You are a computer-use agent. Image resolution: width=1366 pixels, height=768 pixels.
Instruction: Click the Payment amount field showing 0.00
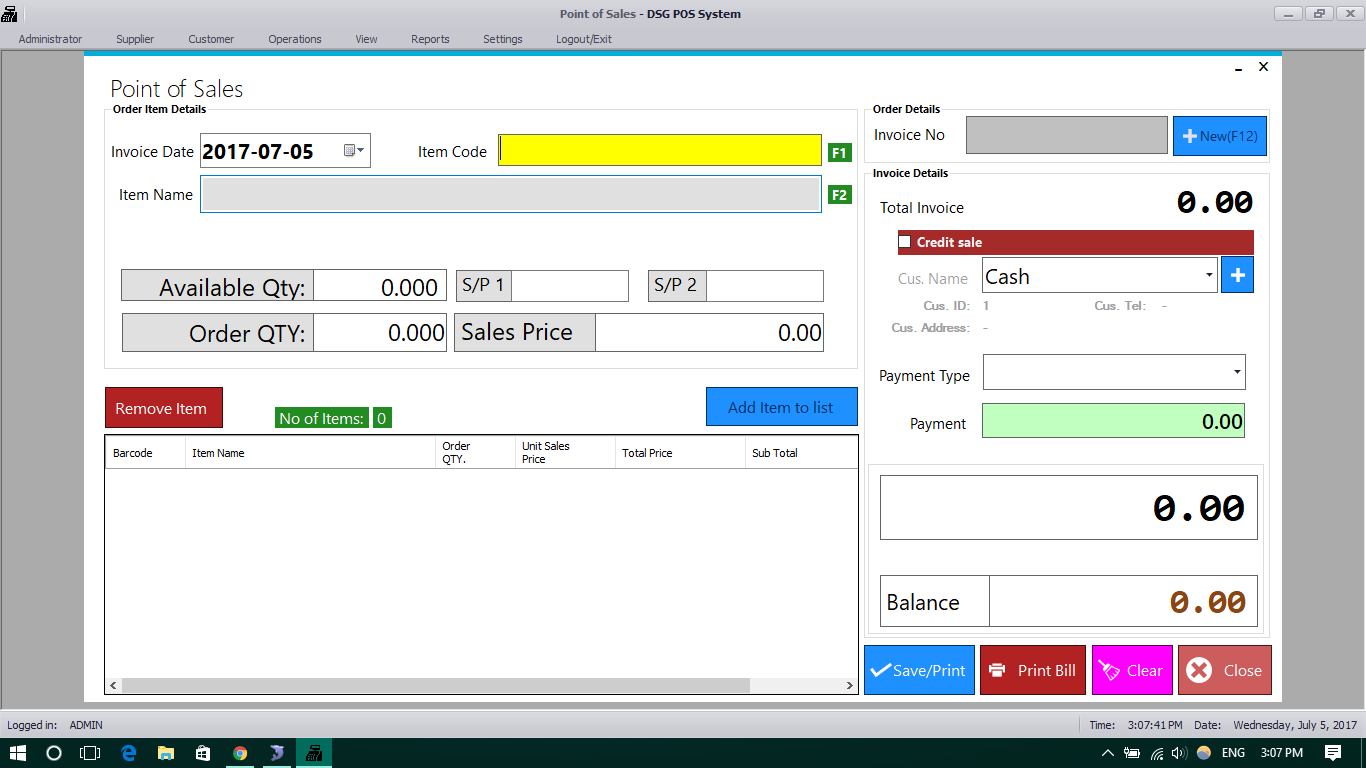1113,420
